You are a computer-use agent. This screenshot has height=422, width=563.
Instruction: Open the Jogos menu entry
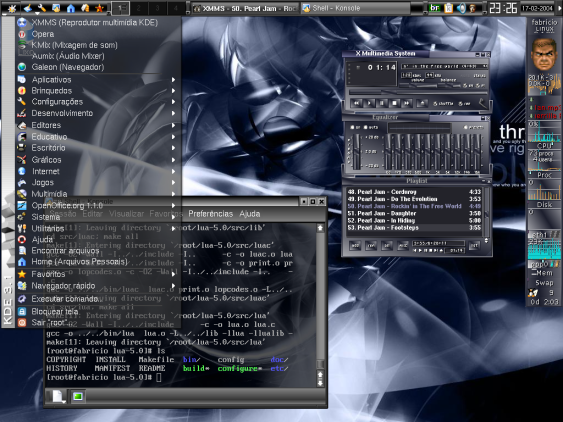pos(98,182)
